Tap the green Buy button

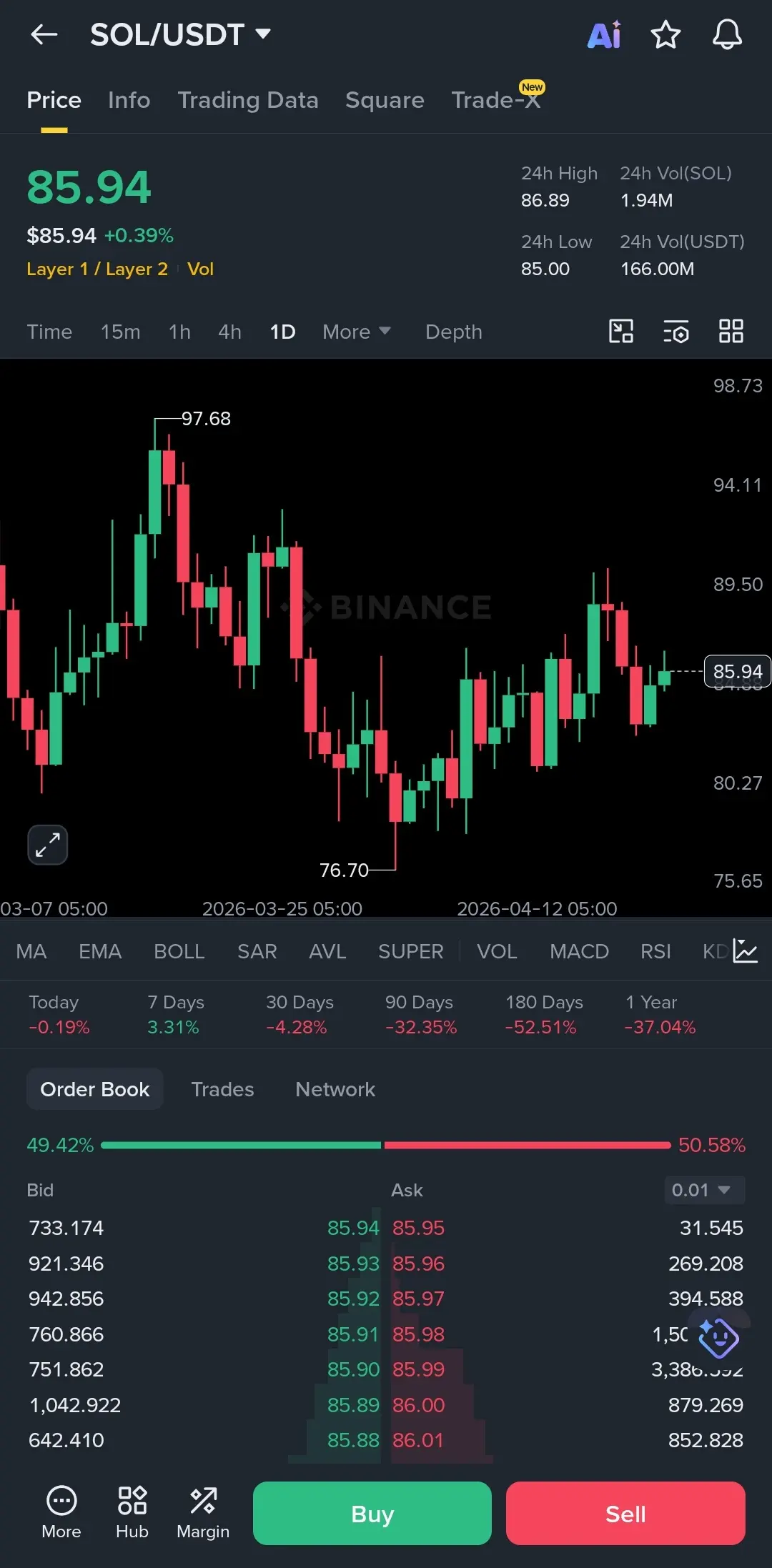[372, 1513]
